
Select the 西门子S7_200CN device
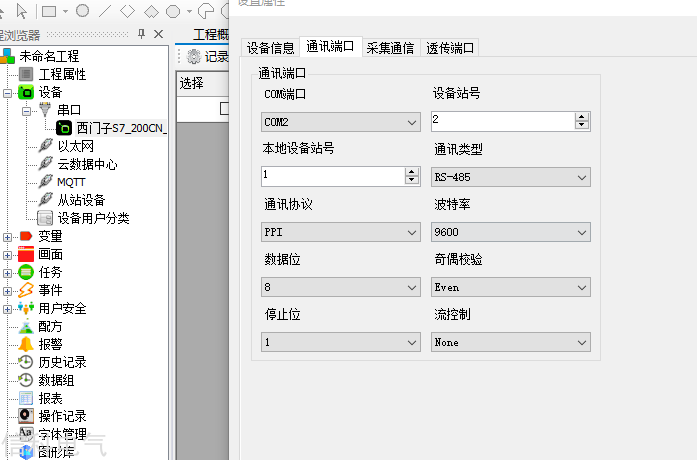point(121,128)
